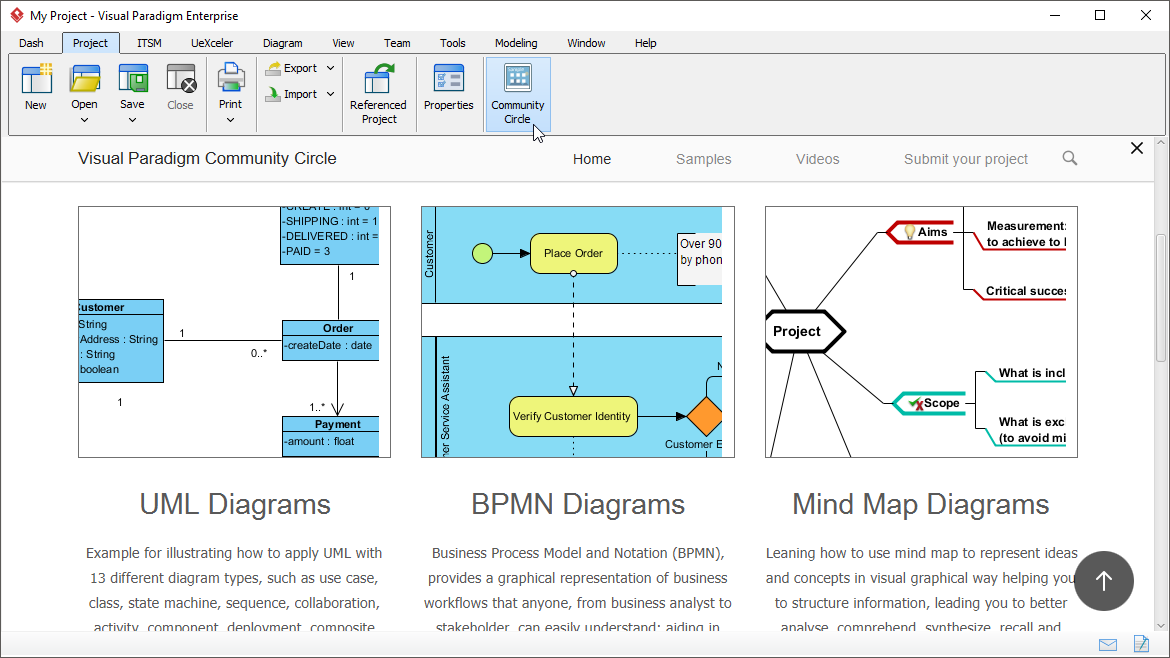The height and width of the screenshot is (658, 1170).
Task: Open the UML Diagrams sample thumbnail
Action: coord(234,330)
